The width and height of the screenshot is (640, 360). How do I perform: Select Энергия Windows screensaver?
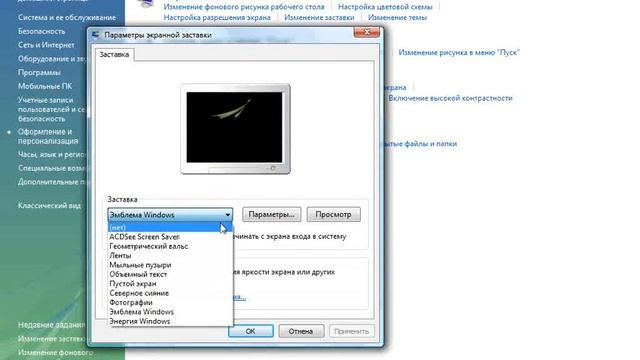[170, 321]
